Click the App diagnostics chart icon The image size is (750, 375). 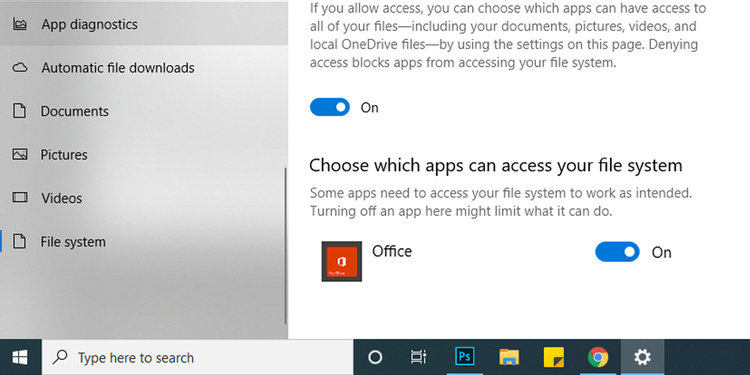pos(20,24)
